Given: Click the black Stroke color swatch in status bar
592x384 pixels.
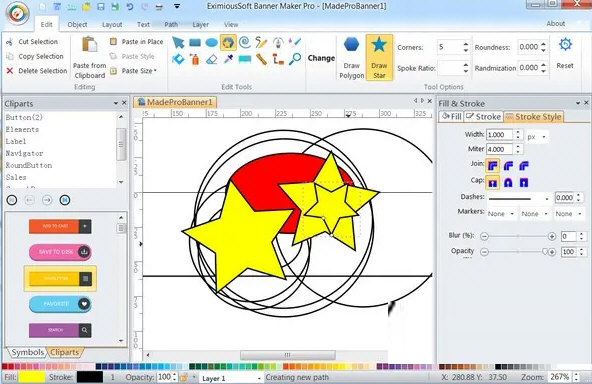Looking at the screenshot, I should pos(90,377).
